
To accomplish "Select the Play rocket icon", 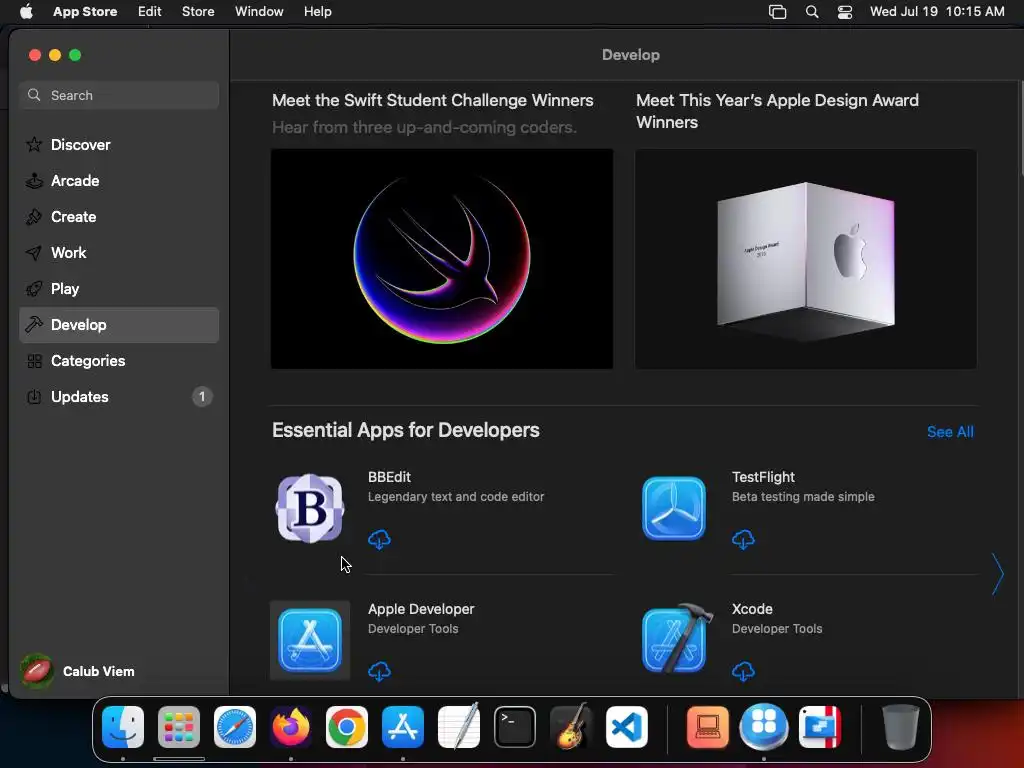I will [x=34, y=289].
